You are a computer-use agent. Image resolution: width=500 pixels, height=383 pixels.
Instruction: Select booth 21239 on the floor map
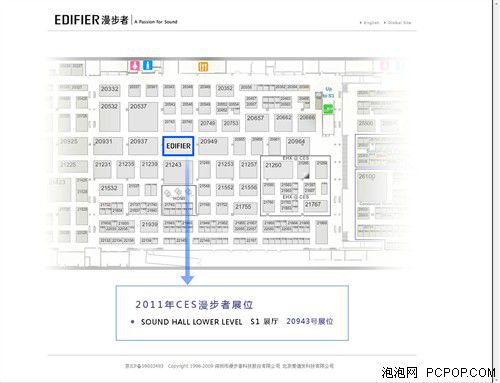(149, 169)
